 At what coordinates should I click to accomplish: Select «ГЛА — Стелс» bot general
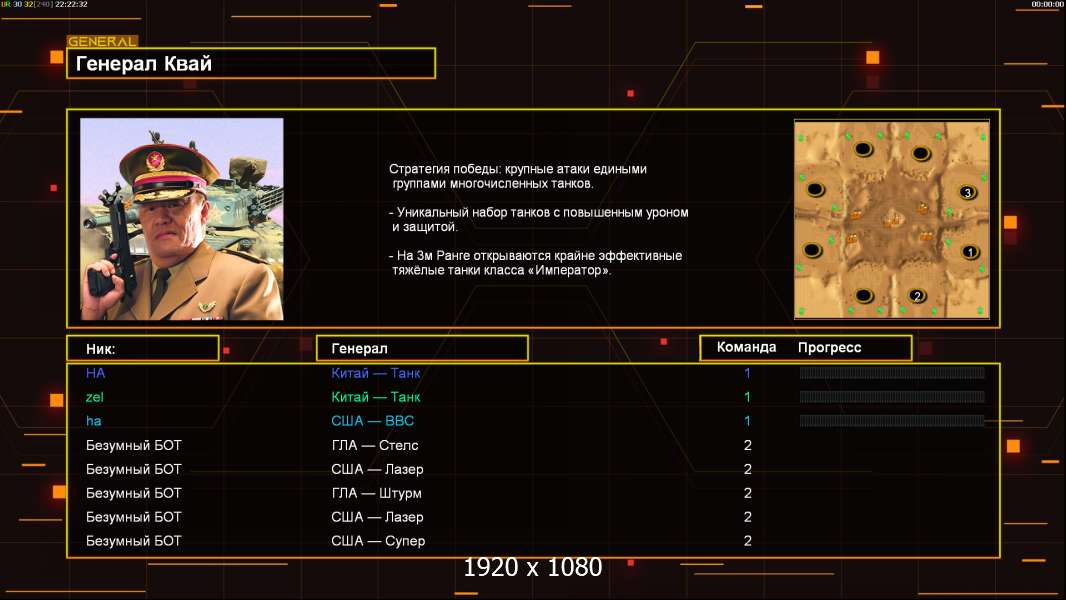375,445
